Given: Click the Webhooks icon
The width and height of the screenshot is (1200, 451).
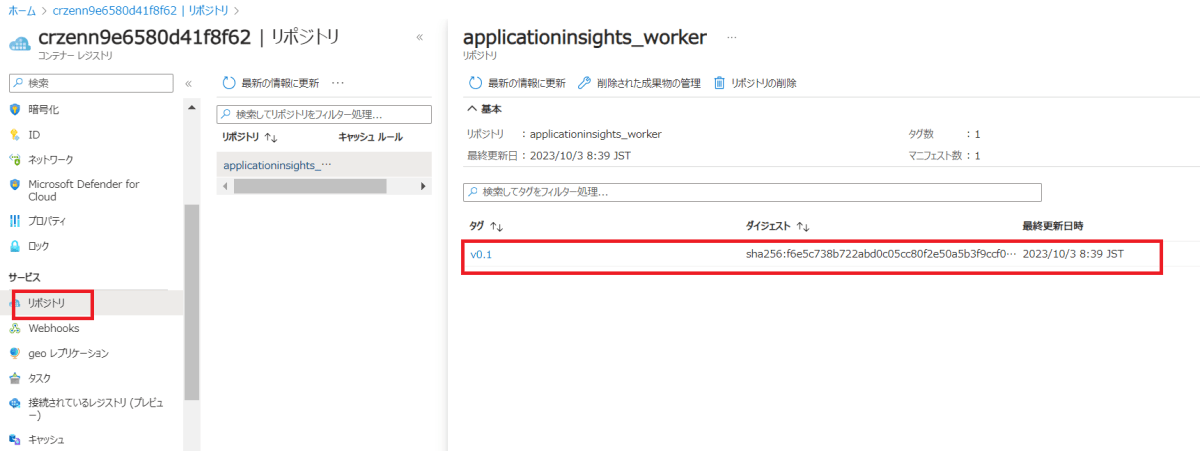Looking at the screenshot, I should point(15,328).
